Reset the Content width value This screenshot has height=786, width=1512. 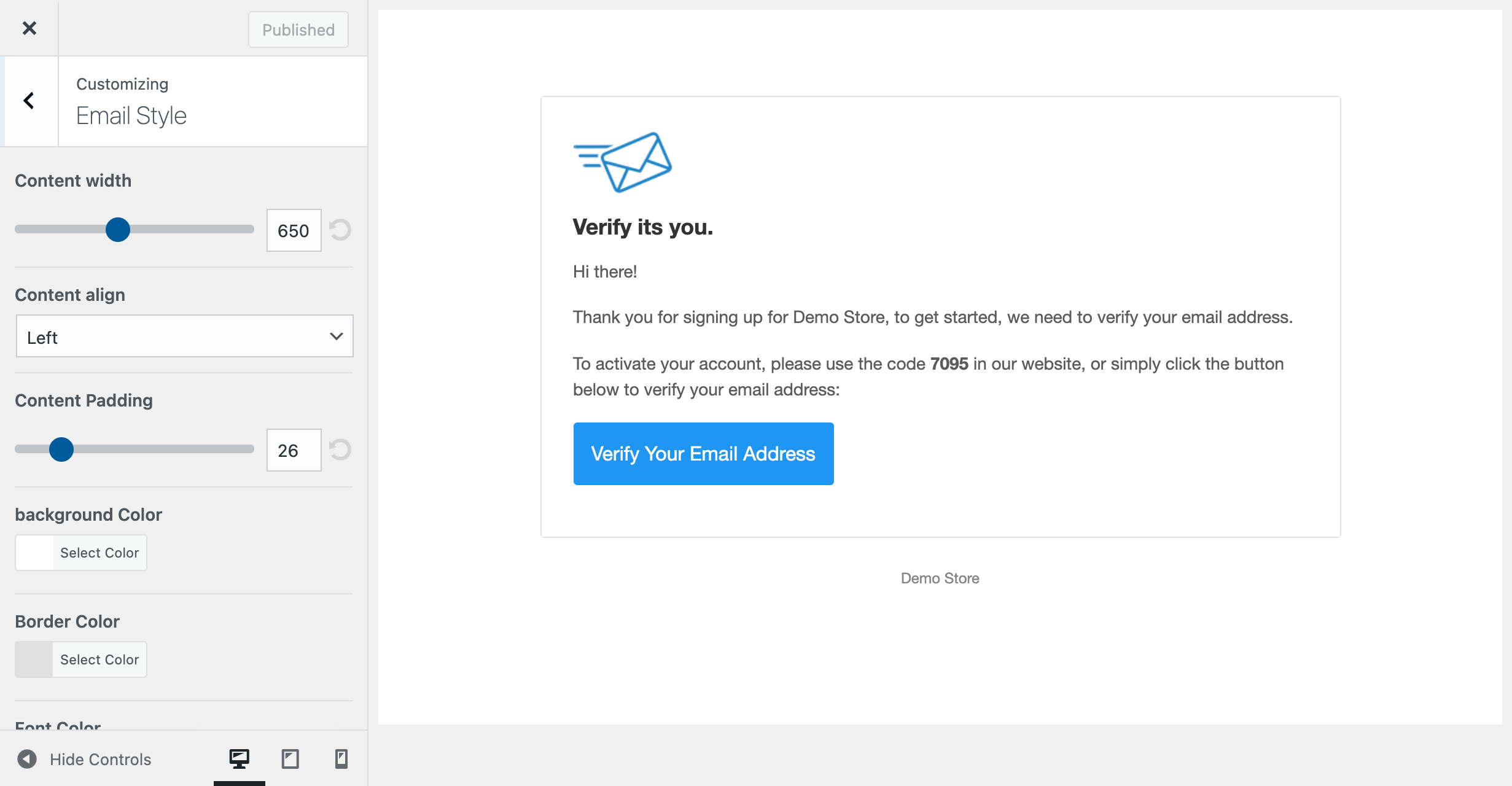pyautogui.click(x=341, y=230)
